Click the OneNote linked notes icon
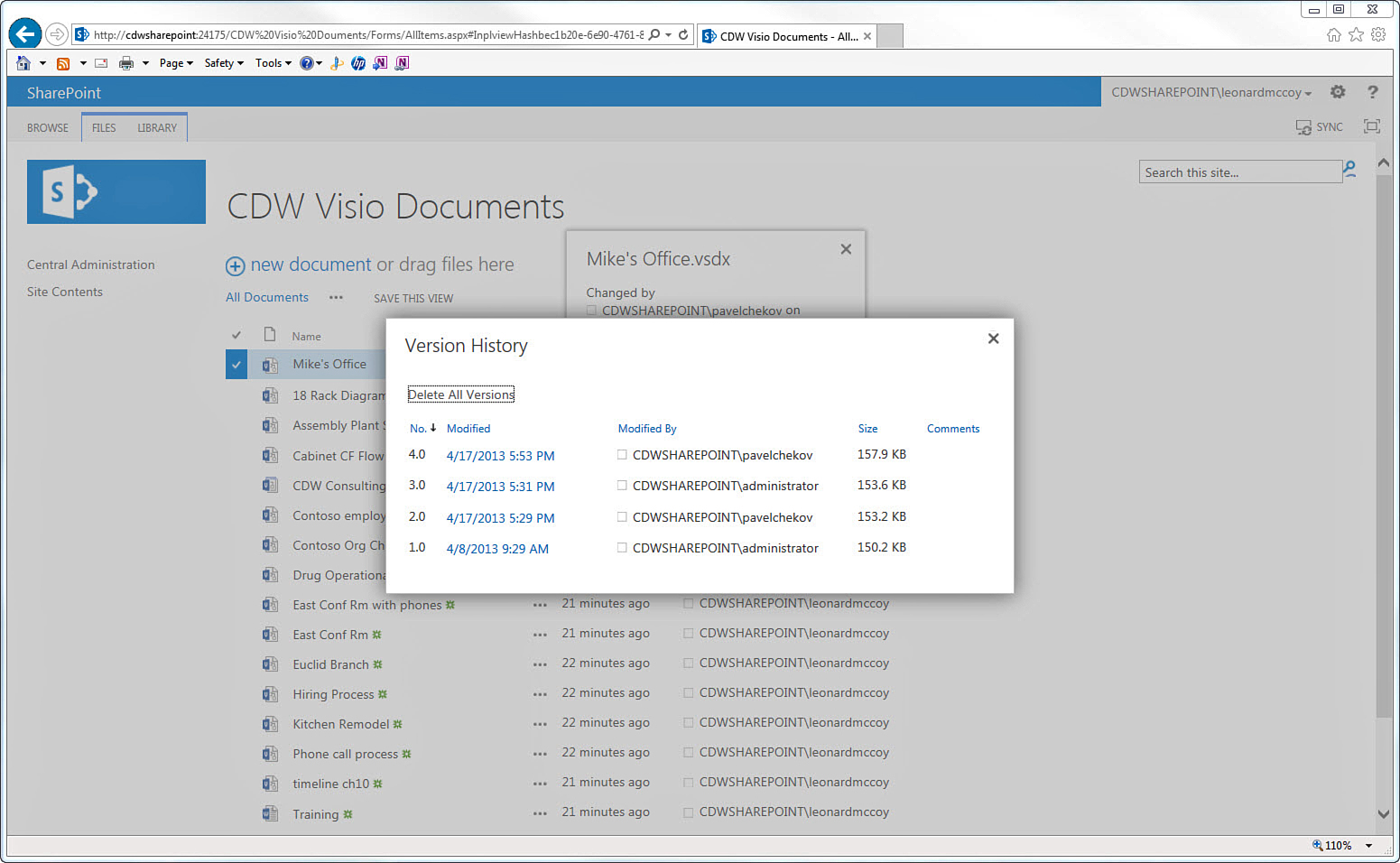 402,63
